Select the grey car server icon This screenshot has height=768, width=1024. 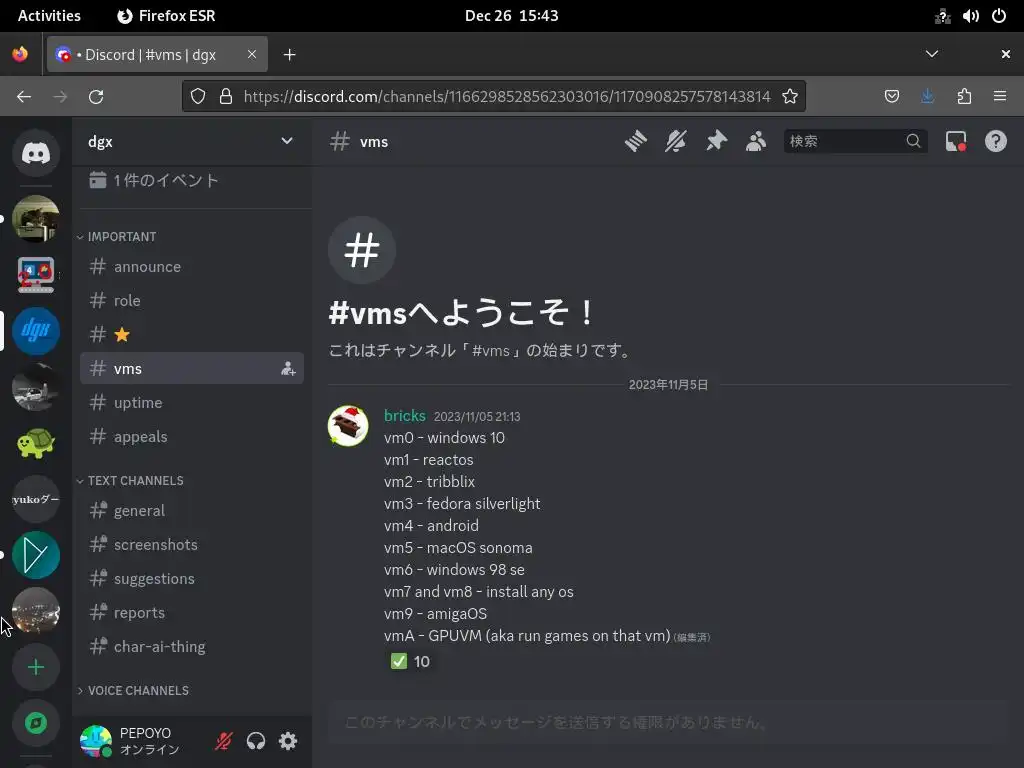36,387
